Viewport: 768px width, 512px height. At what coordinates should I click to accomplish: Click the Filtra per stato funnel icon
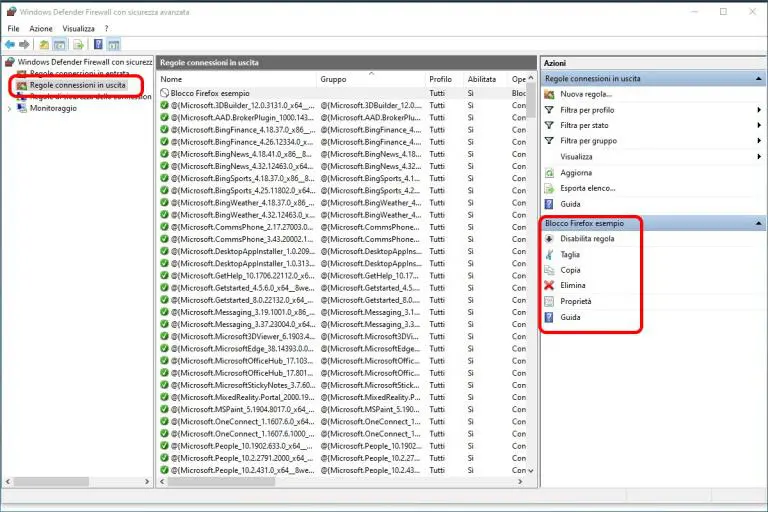click(550, 125)
